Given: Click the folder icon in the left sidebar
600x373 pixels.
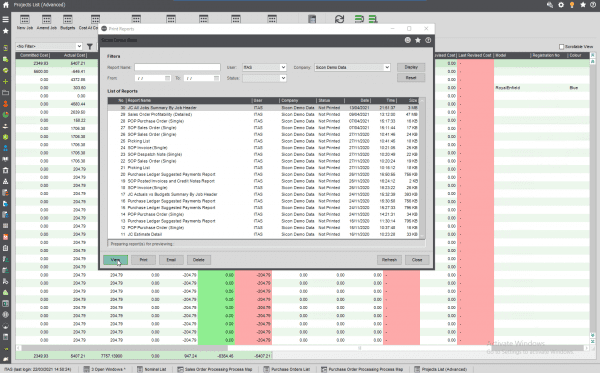Looking at the screenshot, I should point(5,93).
